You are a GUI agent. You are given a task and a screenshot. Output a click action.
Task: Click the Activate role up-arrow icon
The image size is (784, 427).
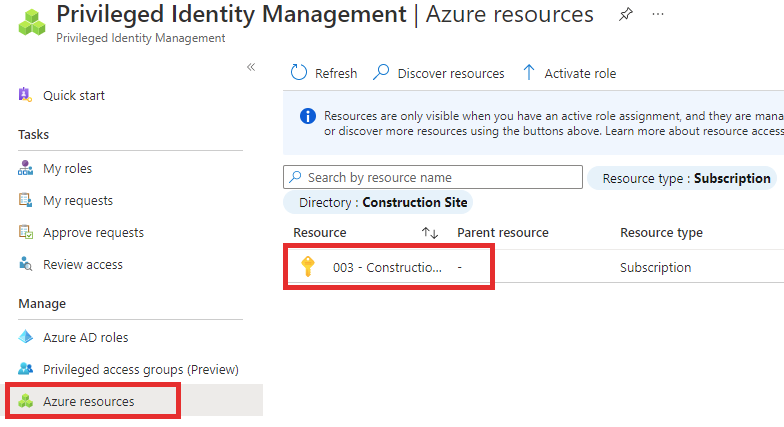[x=528, y=72]
